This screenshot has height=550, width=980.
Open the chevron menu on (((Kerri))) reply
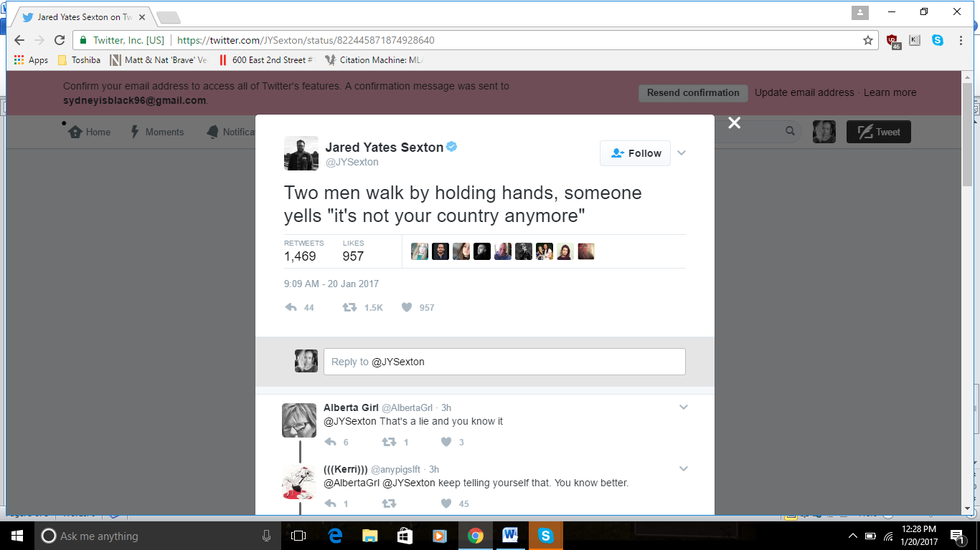(683, 469)
